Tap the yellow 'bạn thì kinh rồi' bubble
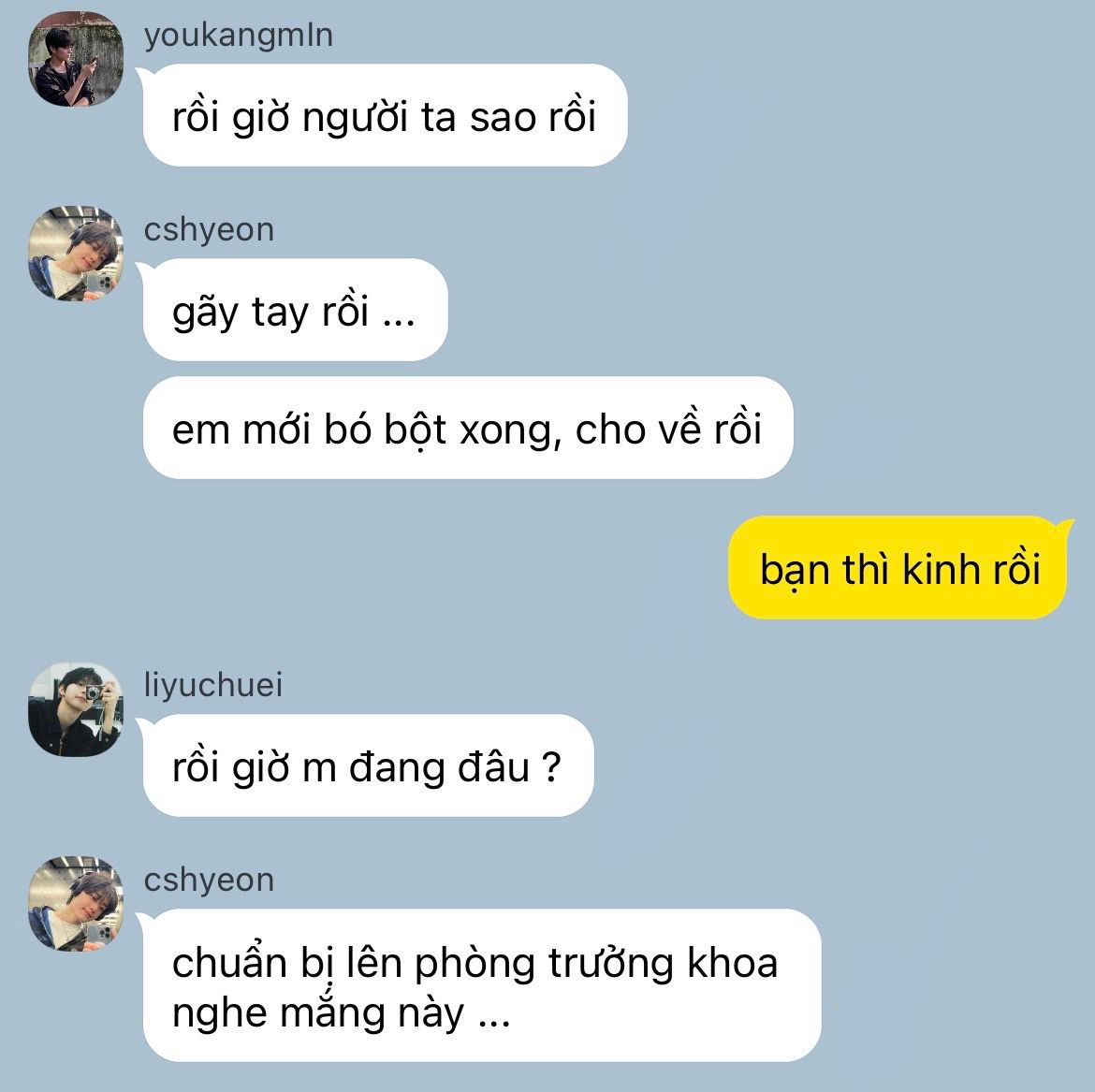Image resolution: width=1095 pixels, height=1092 pixels. pyautogui.click(x=898, y=568)
